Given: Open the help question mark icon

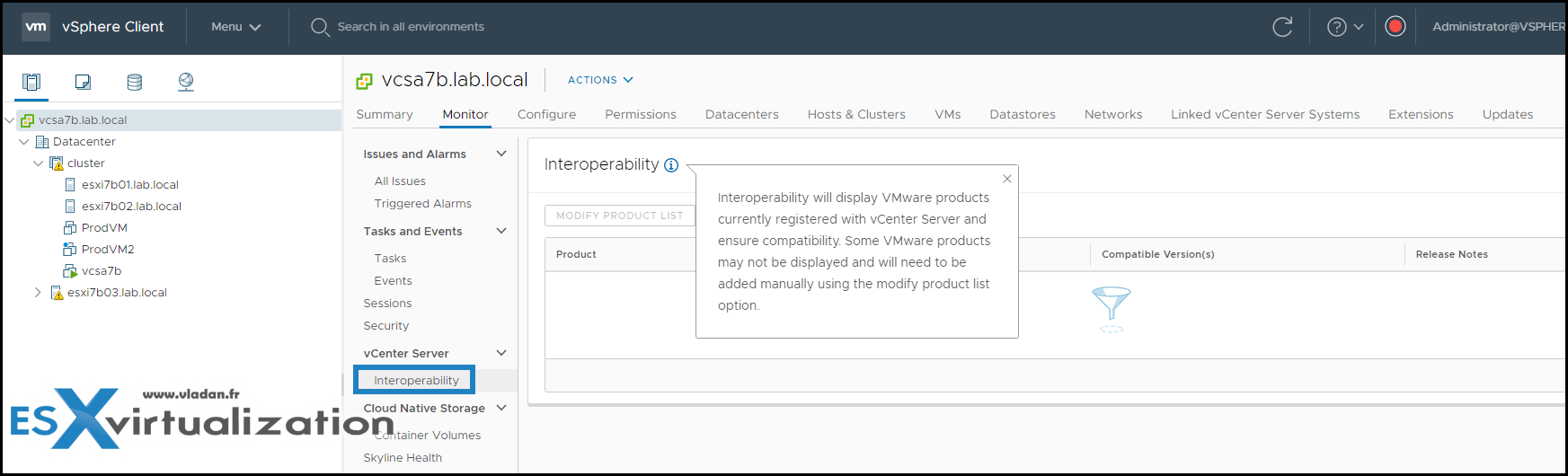Looking at the screenshot, I should 1337,27.
